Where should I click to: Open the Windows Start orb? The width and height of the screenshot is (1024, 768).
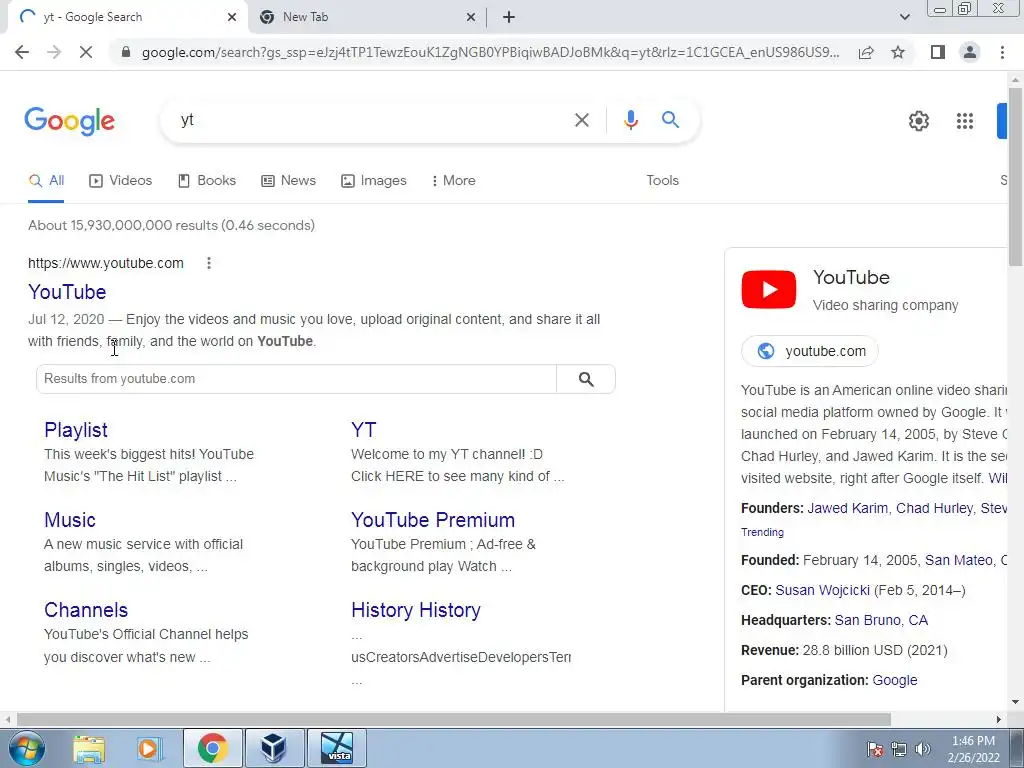click(26, 748)
